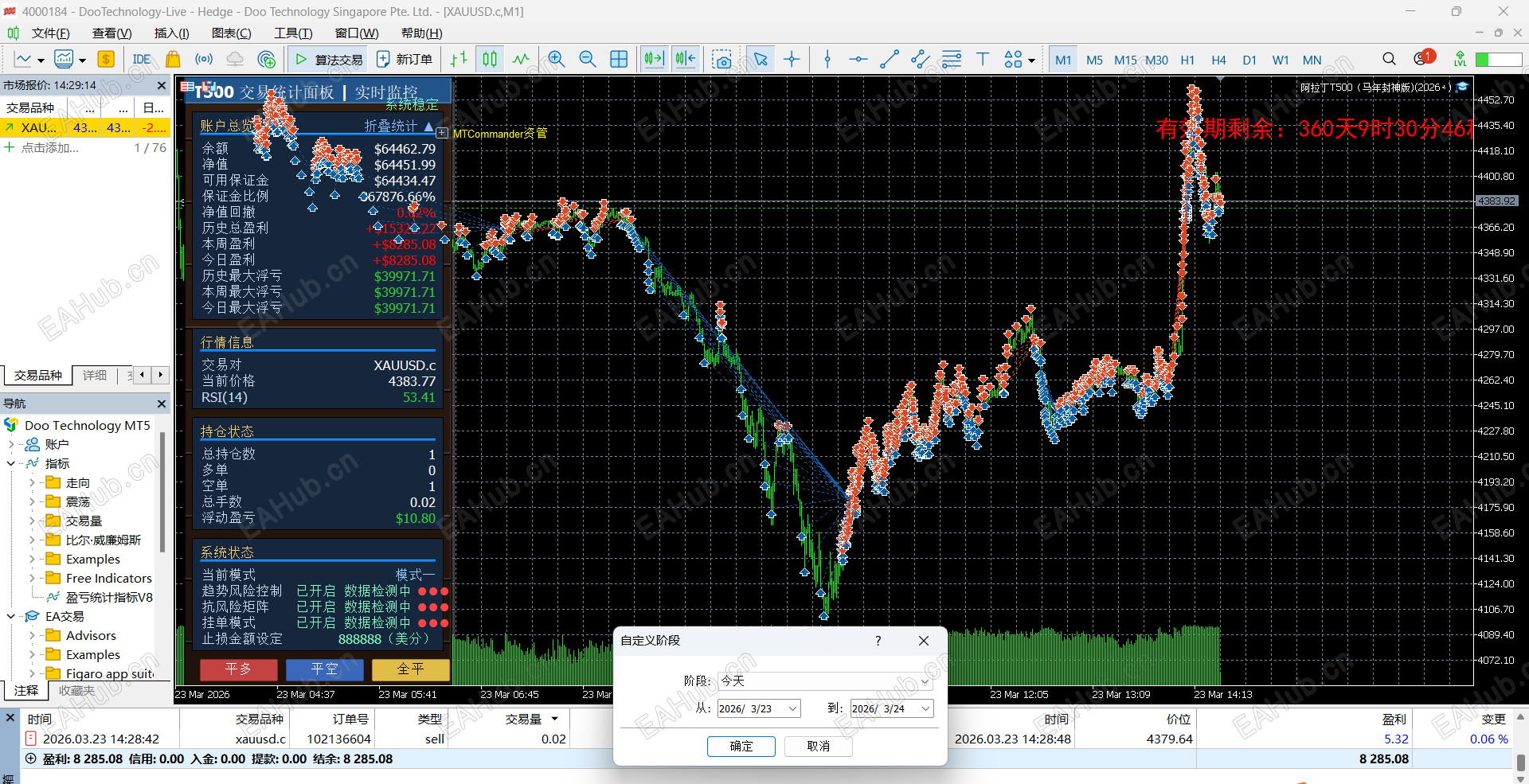Click 点击添加 to add a symbol
This screenshot has height=784, width=1529.
pyautogui.click(x=49, y=148)
